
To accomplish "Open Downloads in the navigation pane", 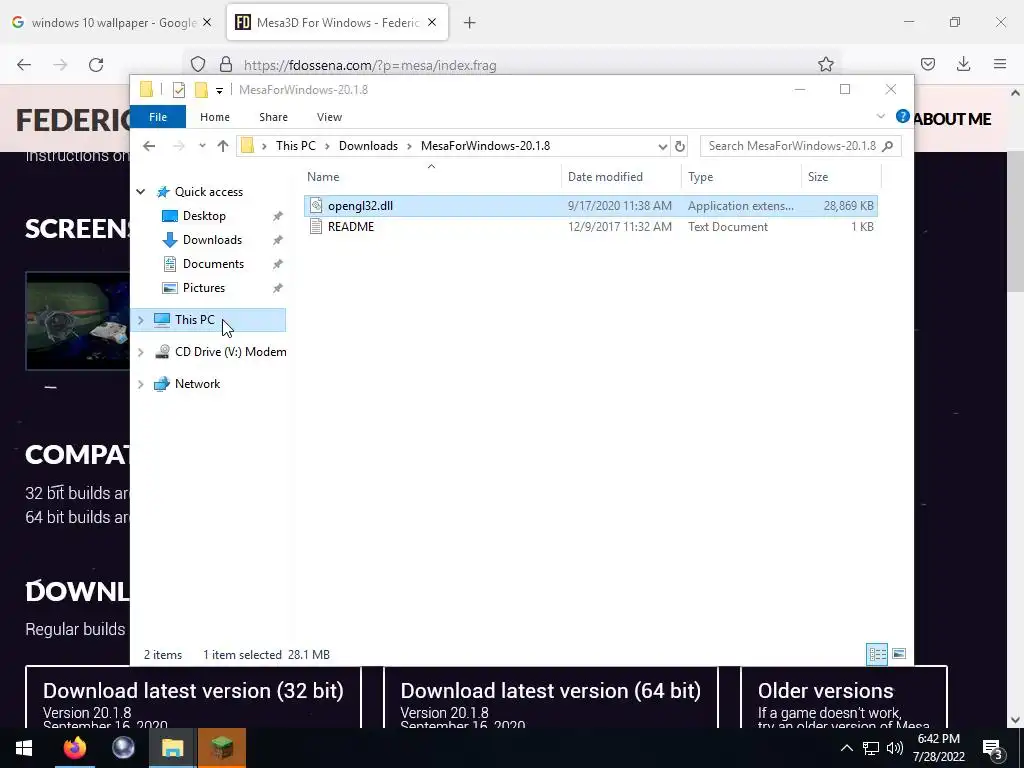I will [x=212, y=240].
